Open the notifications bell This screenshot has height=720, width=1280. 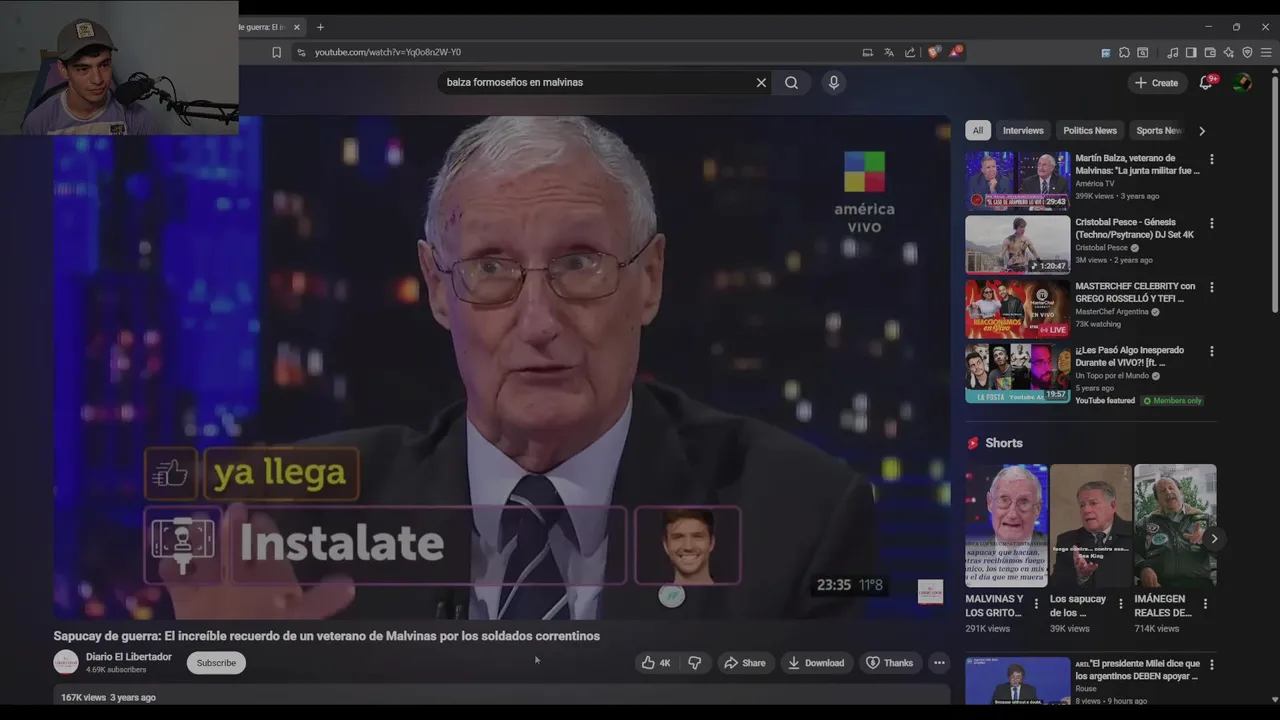click(1206, 83)
